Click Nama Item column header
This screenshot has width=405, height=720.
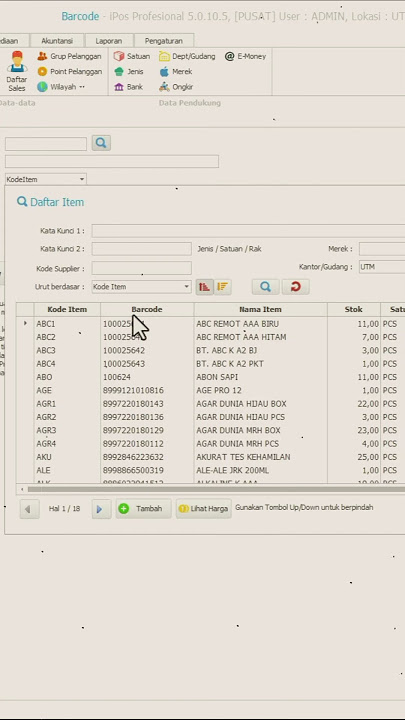[260, 309]
